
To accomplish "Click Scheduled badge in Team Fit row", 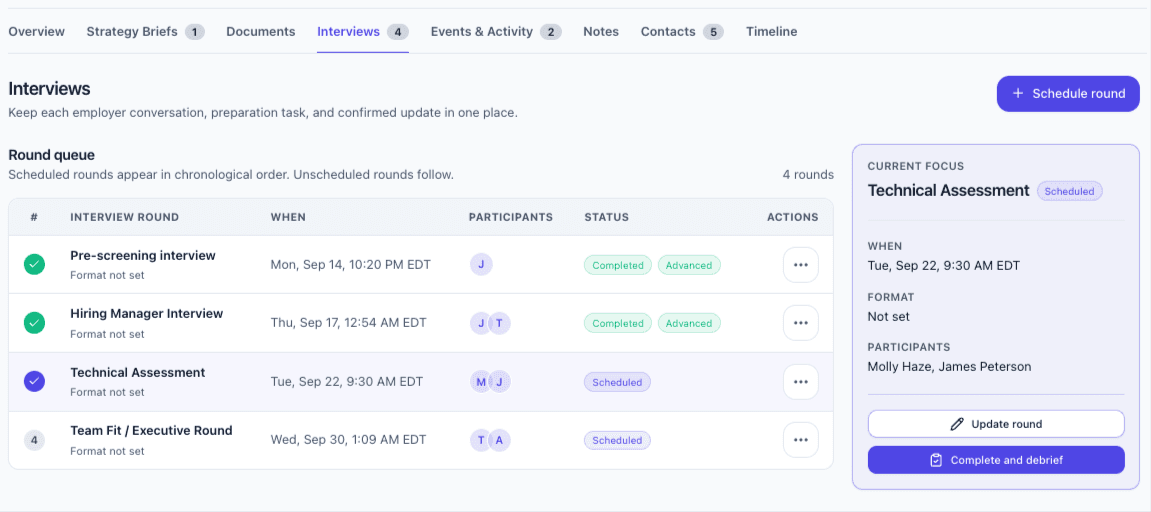I will (x=617, y=441).
